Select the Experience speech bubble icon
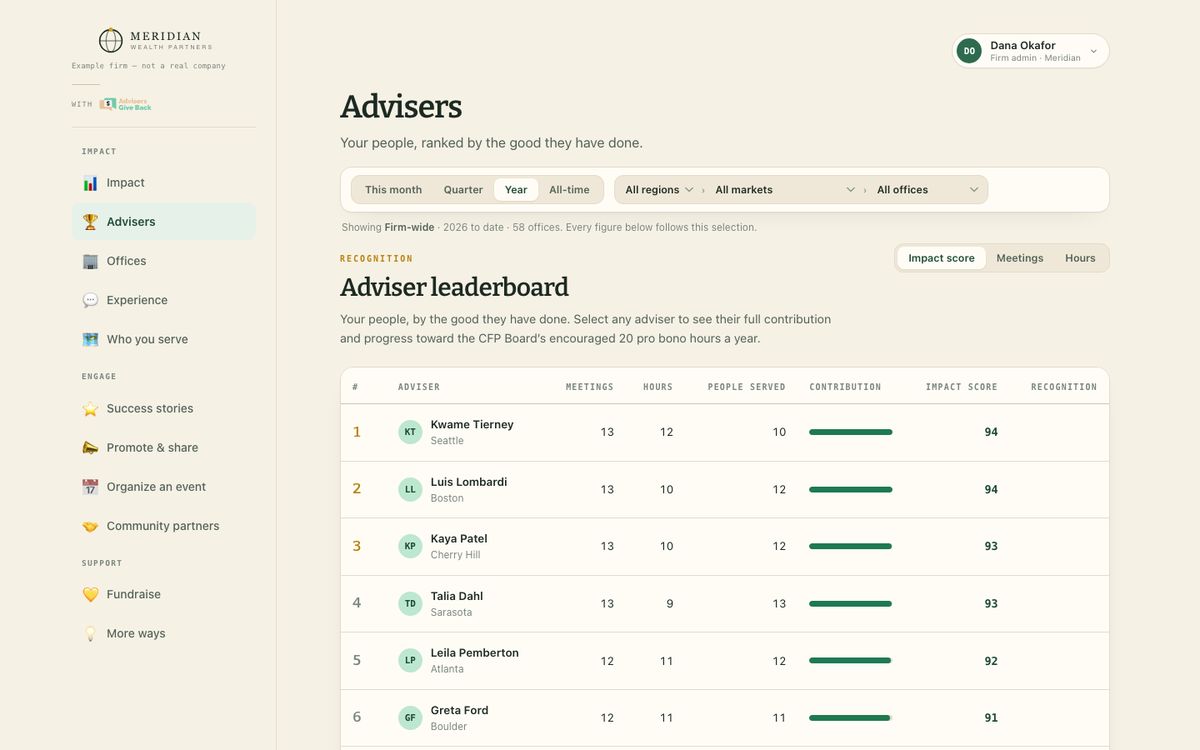1200x750 pixels. click(x=90, y=300)
